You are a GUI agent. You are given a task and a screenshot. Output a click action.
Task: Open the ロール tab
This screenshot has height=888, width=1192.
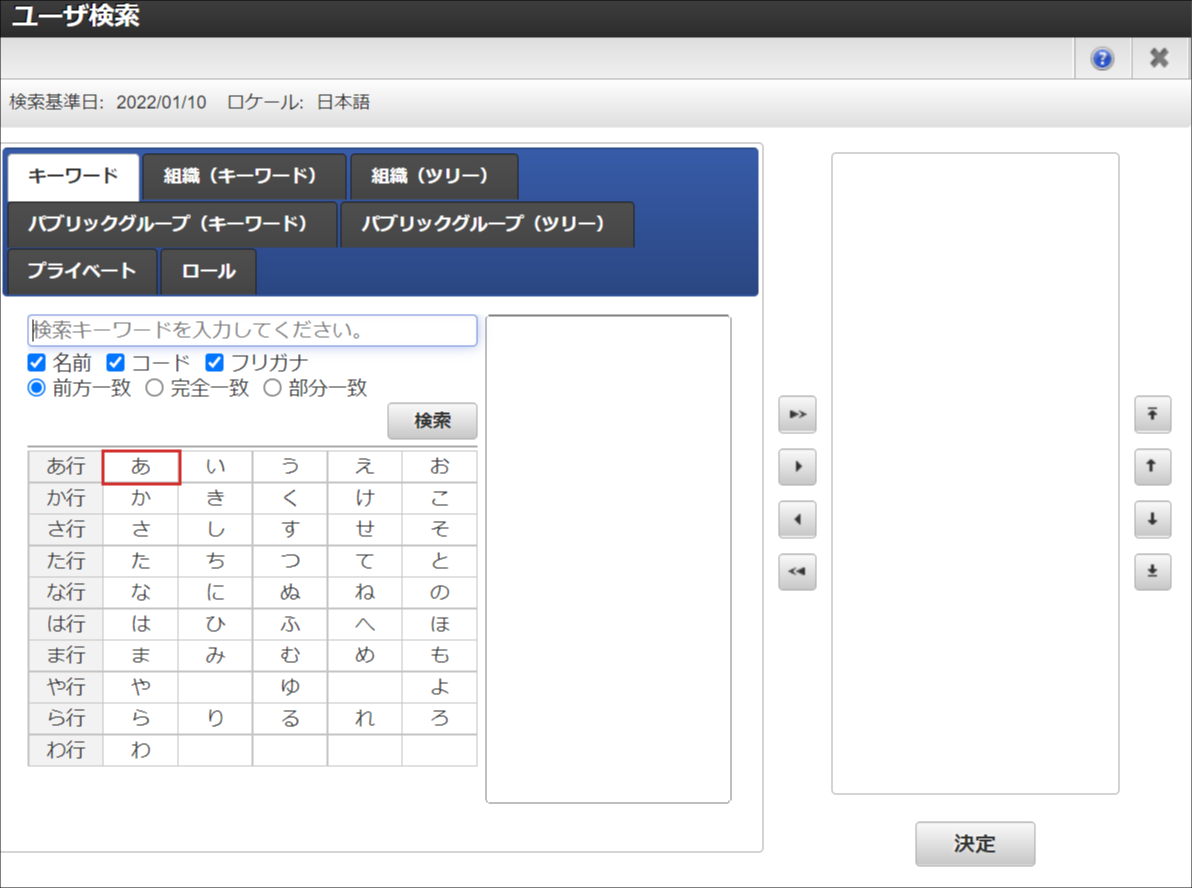208,271
